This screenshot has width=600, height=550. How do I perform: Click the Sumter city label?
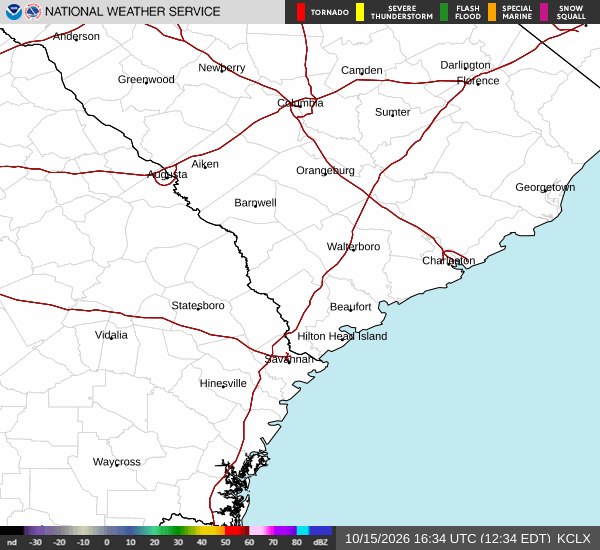point(392,112)
